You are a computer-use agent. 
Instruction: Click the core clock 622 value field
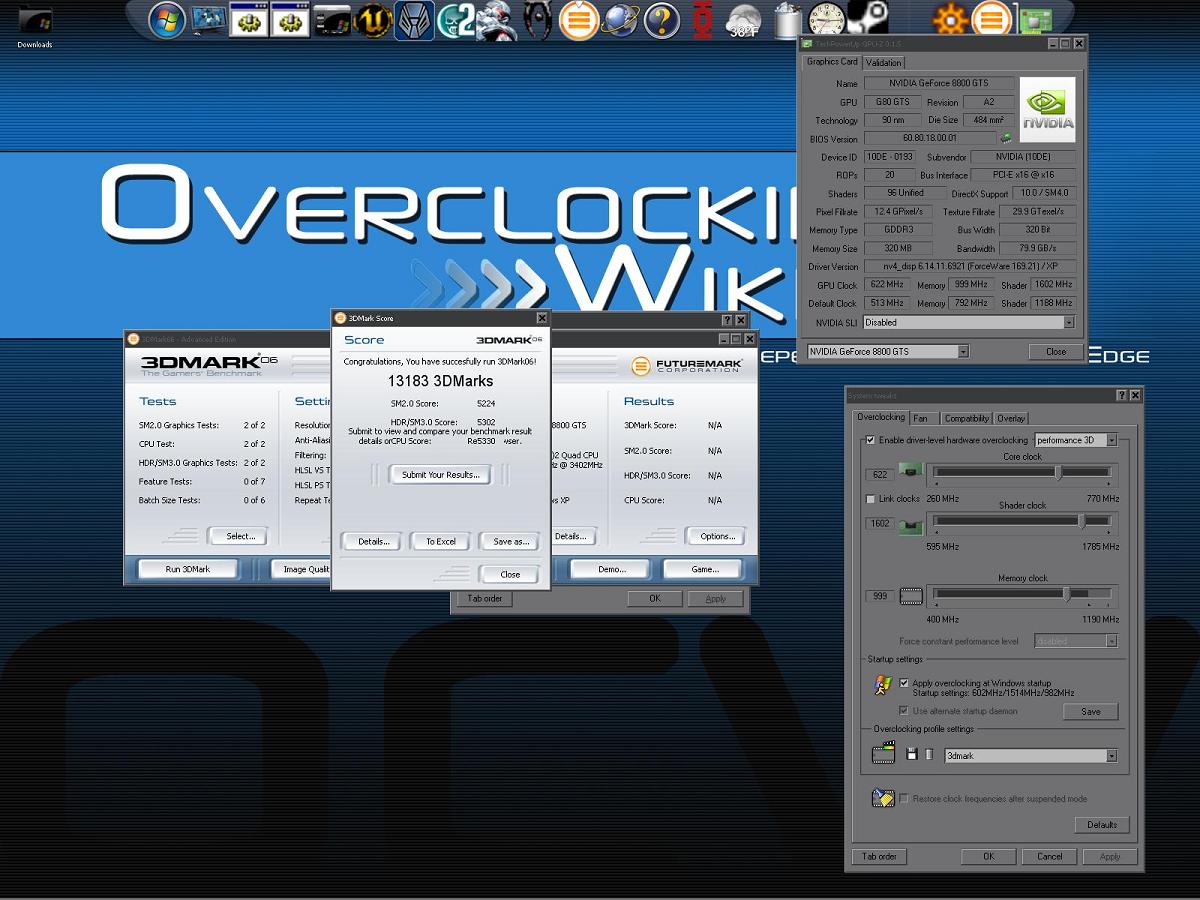pos(880,474)
